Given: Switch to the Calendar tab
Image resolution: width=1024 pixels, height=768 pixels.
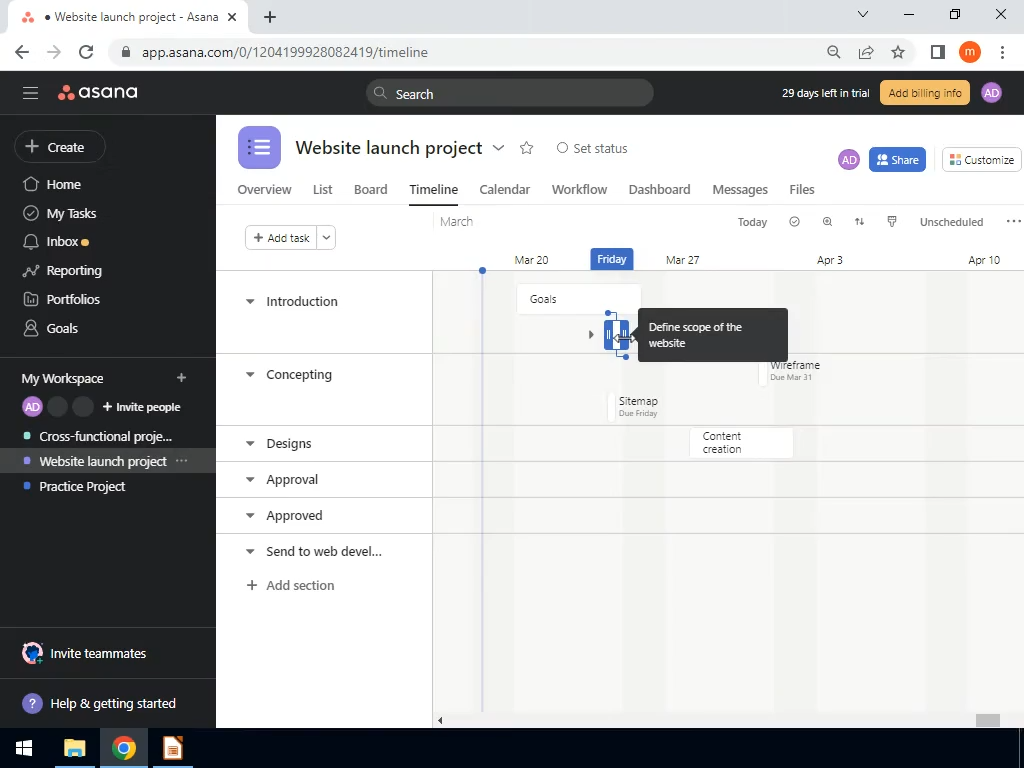Looking at the screenshot, I should tap(504, 189).
